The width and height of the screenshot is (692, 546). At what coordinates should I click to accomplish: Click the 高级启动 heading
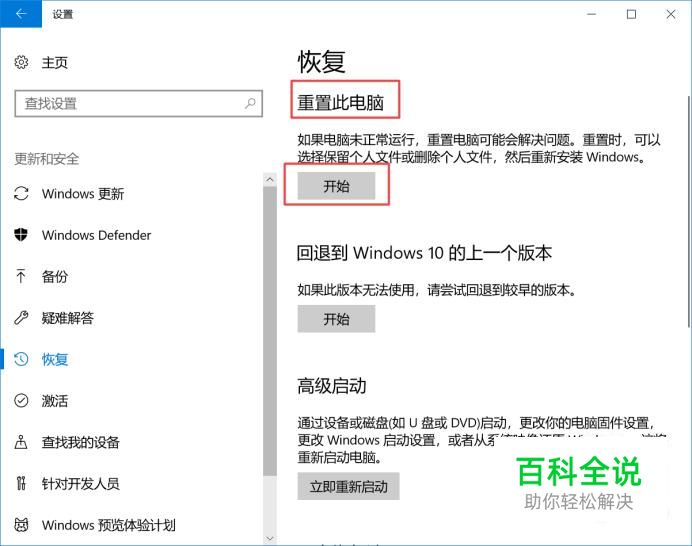pos(331,386)
